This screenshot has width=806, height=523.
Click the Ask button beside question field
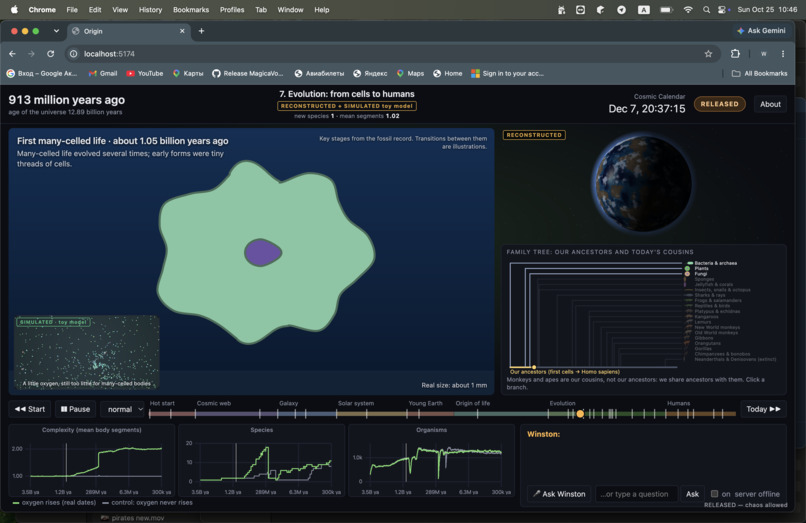(692, 494)
